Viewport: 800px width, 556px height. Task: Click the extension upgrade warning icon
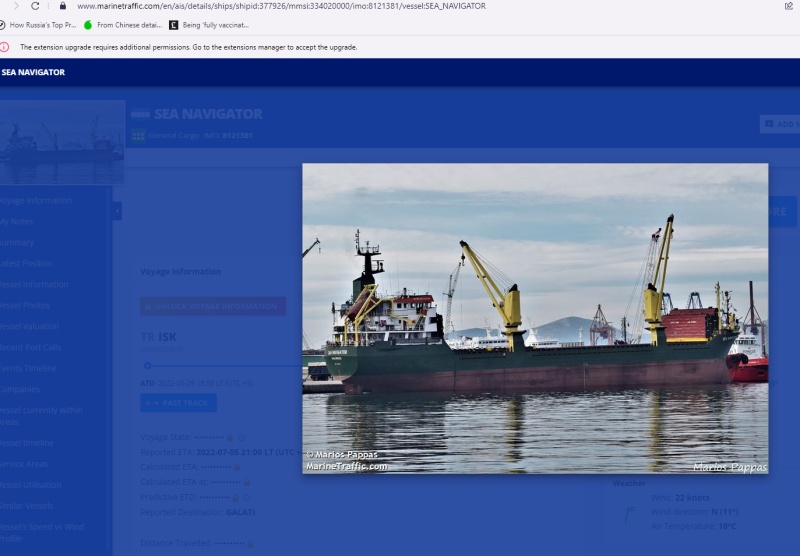[x=5, y=47]
